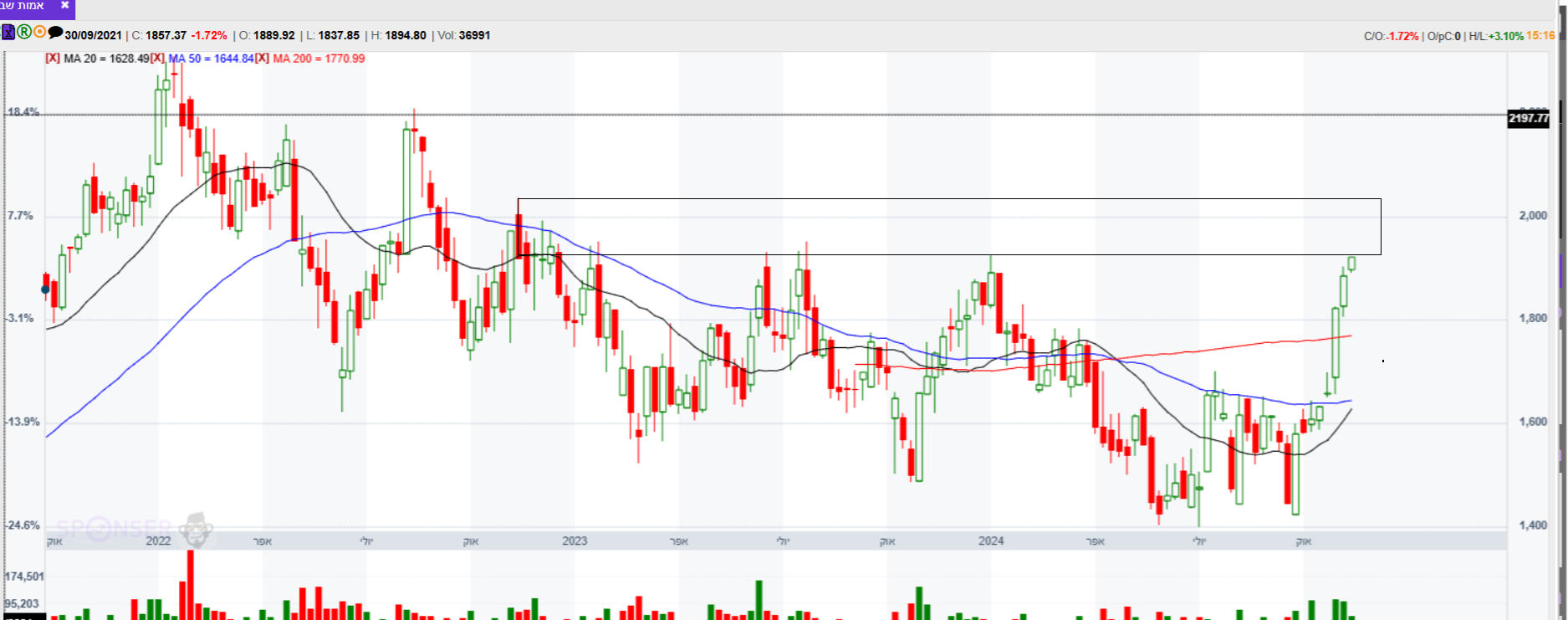Click the low value 1837.85
The width and height of the screenshot is (1568, 620).
(x=339, y=36)
